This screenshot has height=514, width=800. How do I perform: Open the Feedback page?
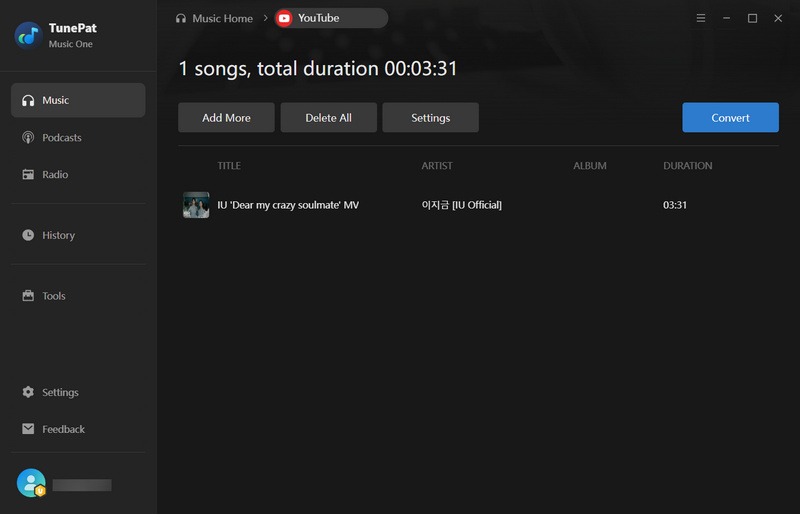pyautogui.click(x=78, y=429)
